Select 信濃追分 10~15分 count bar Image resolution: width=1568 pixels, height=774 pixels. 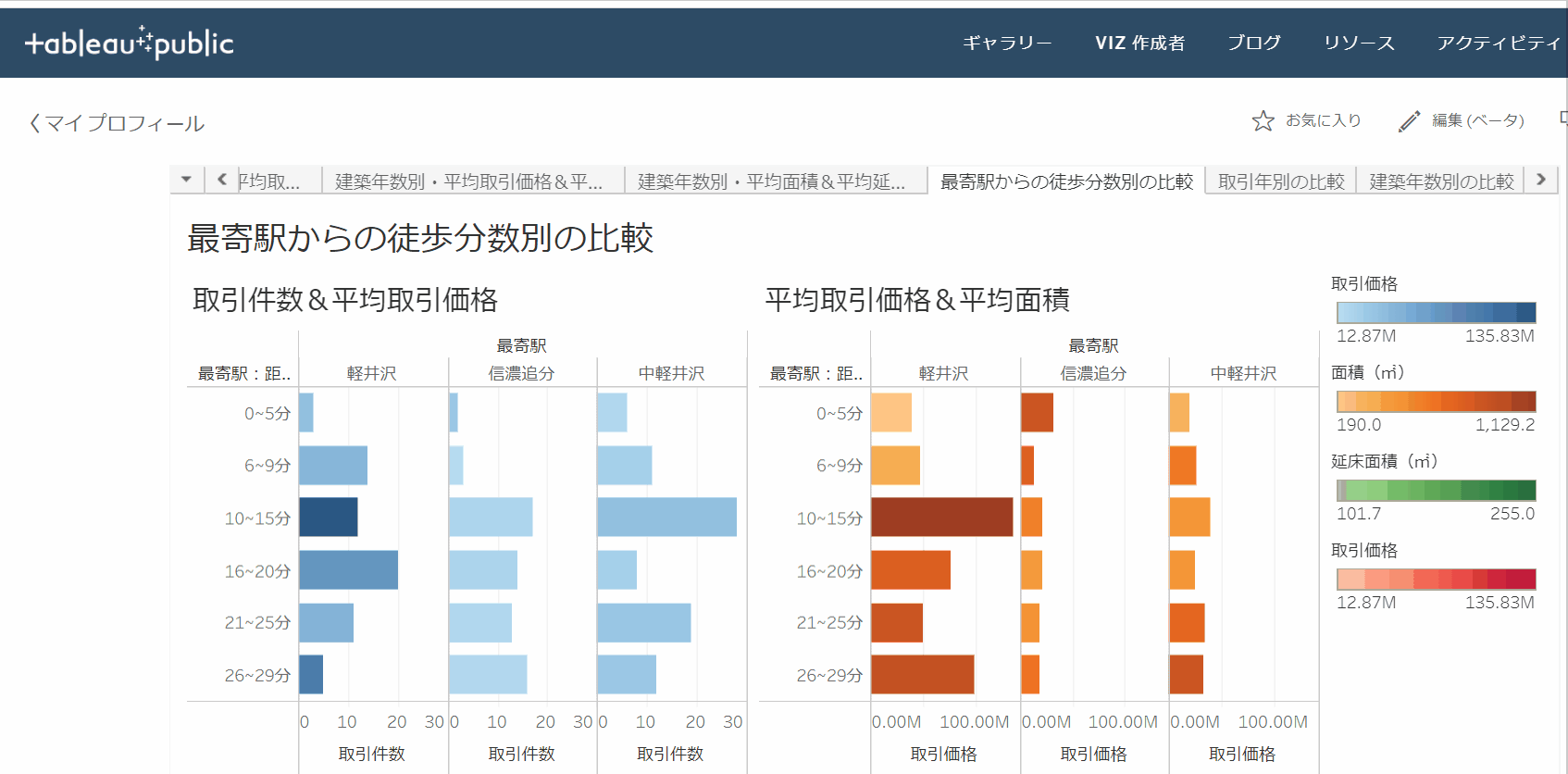(x=491, y=518)
